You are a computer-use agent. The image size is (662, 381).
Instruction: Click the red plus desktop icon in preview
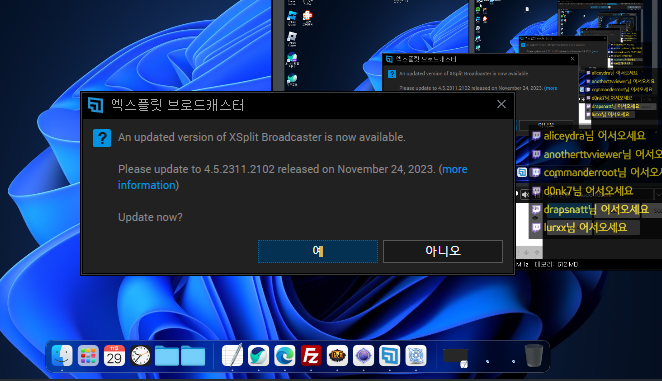click(307, 15)
